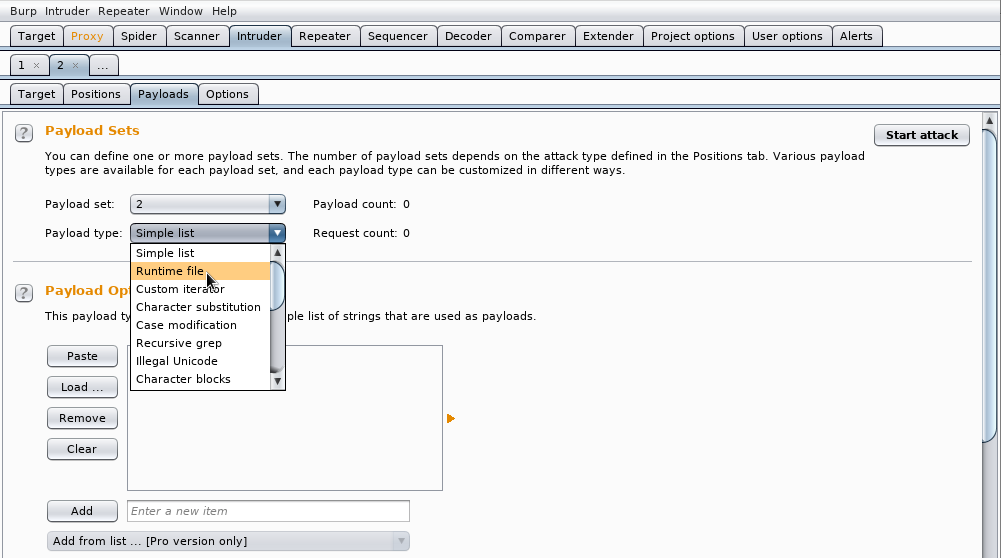1001x558 pixels.
Task: Click the main panel vertical scrollbar
Action: point(990,285)
